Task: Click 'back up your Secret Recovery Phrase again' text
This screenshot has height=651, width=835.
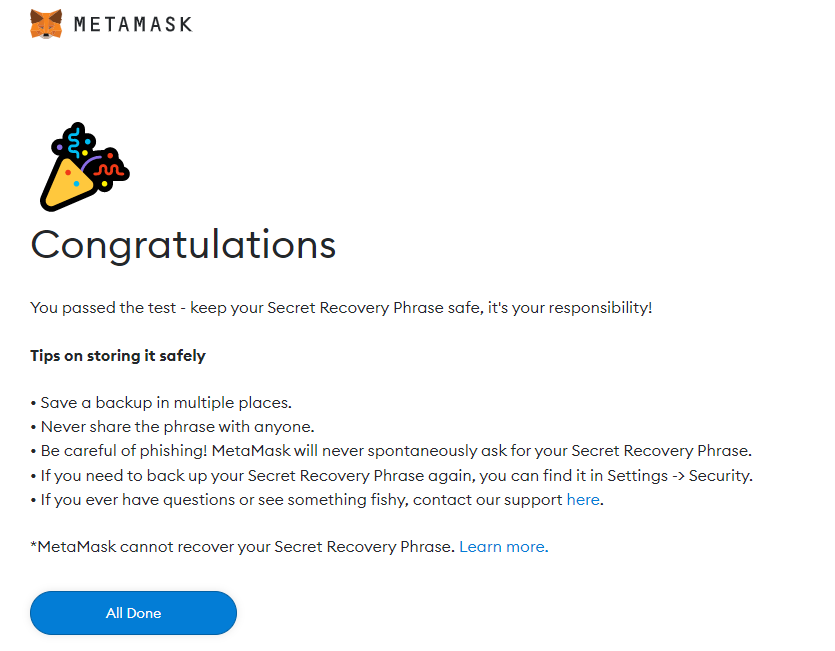Action: [310, 475]
